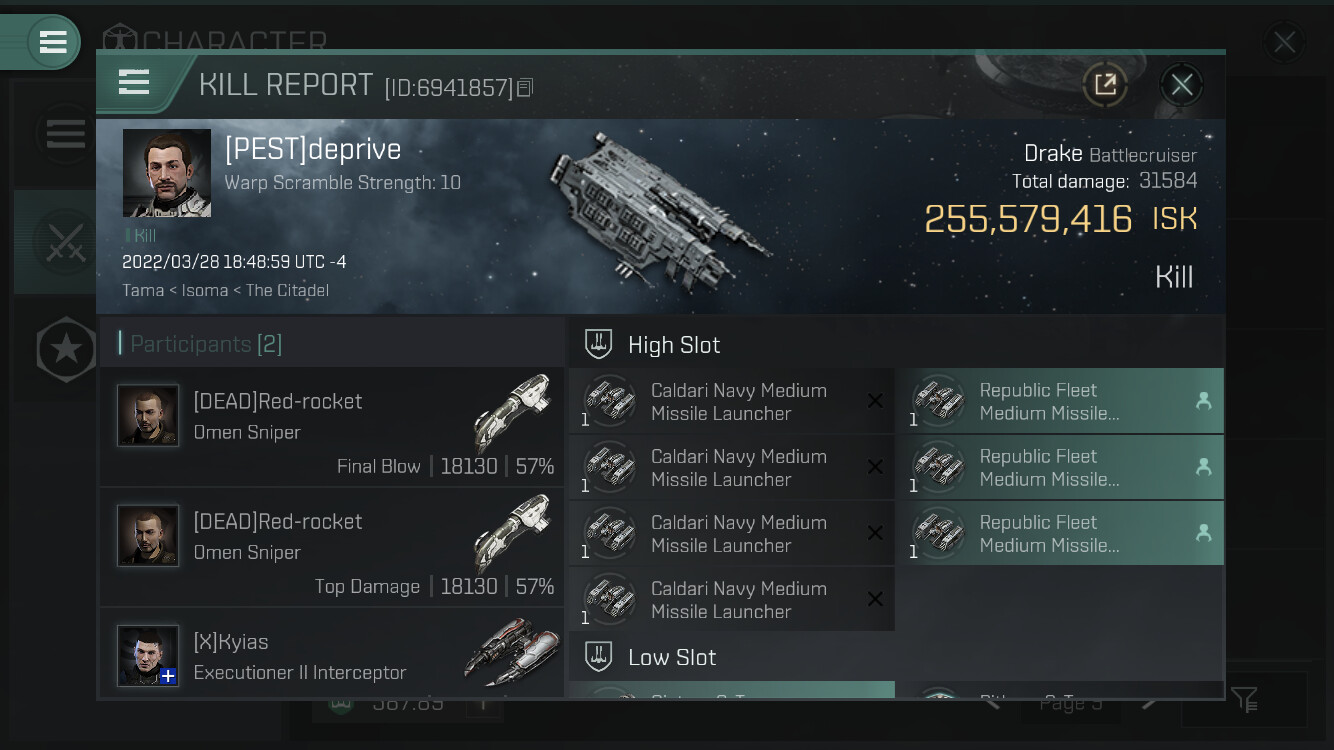Screen dimensions: 1334x750
Task: Close the kill report window
Action: point(1181,85)
